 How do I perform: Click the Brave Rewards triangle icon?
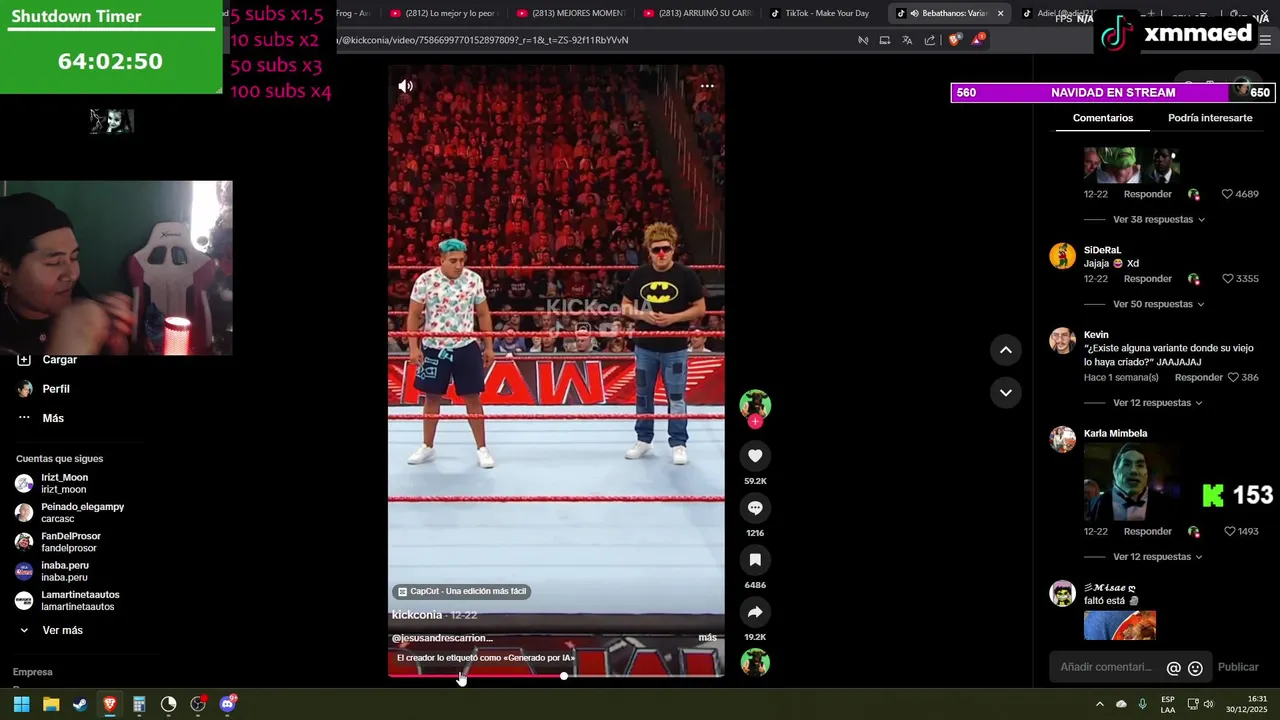click(977, 40)
